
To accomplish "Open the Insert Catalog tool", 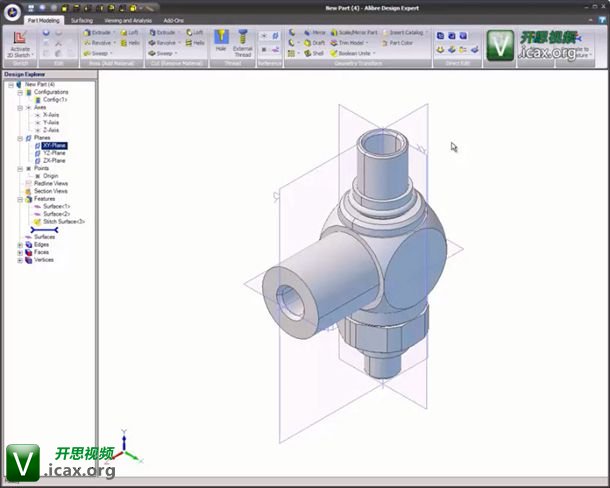I will (x=407, y=32).
